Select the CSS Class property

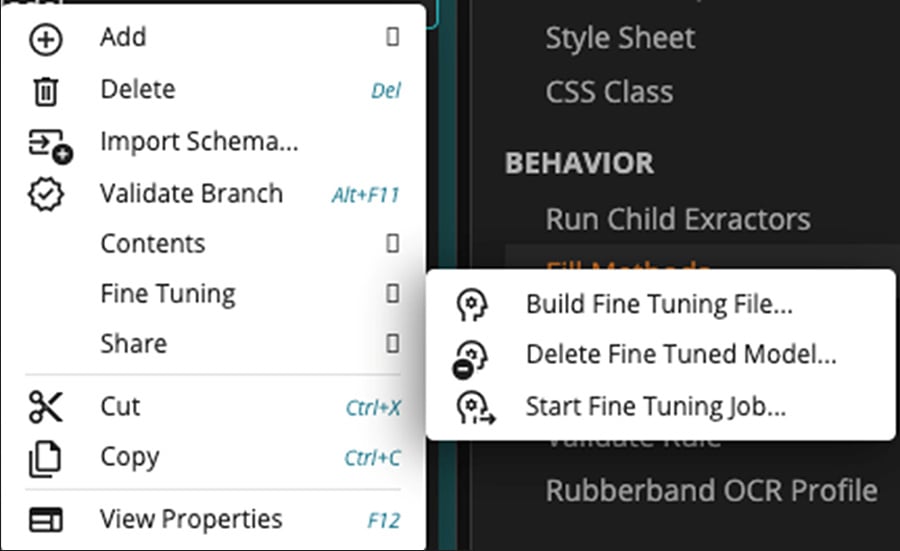(x=609, y=92)
